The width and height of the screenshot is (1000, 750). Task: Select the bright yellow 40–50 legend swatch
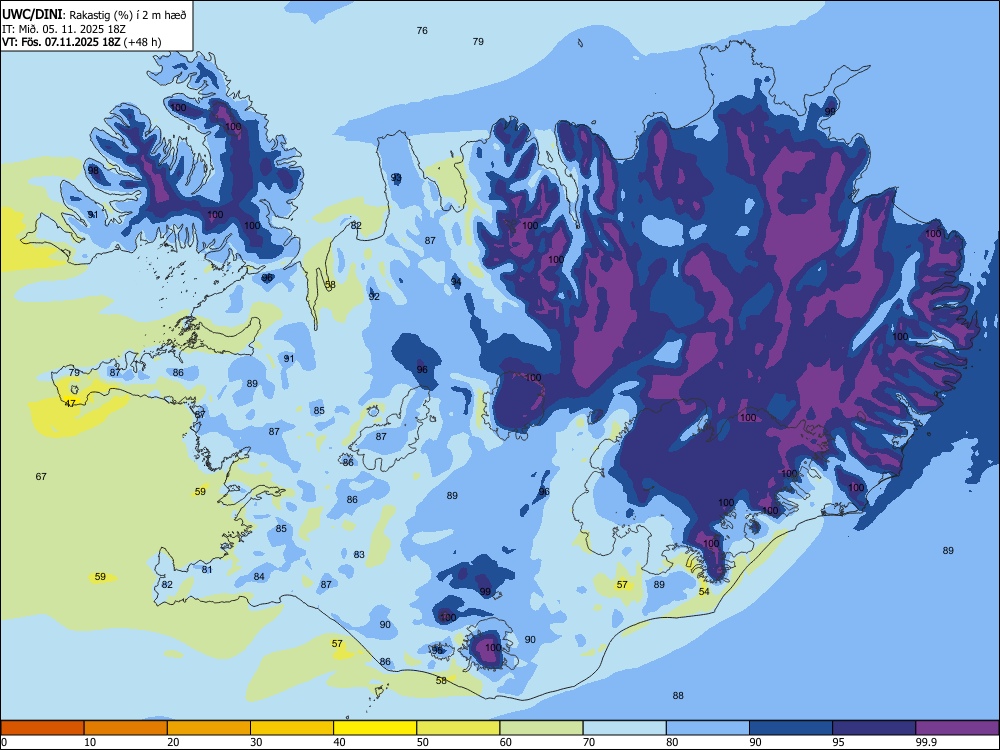[x=375, y=728]
